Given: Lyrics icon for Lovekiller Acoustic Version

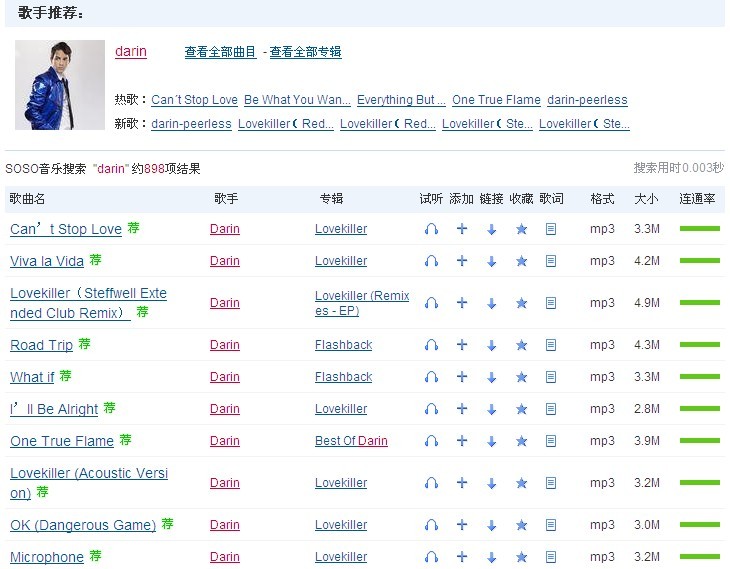Looking at the screenshot, I should [x=551, y=483].
